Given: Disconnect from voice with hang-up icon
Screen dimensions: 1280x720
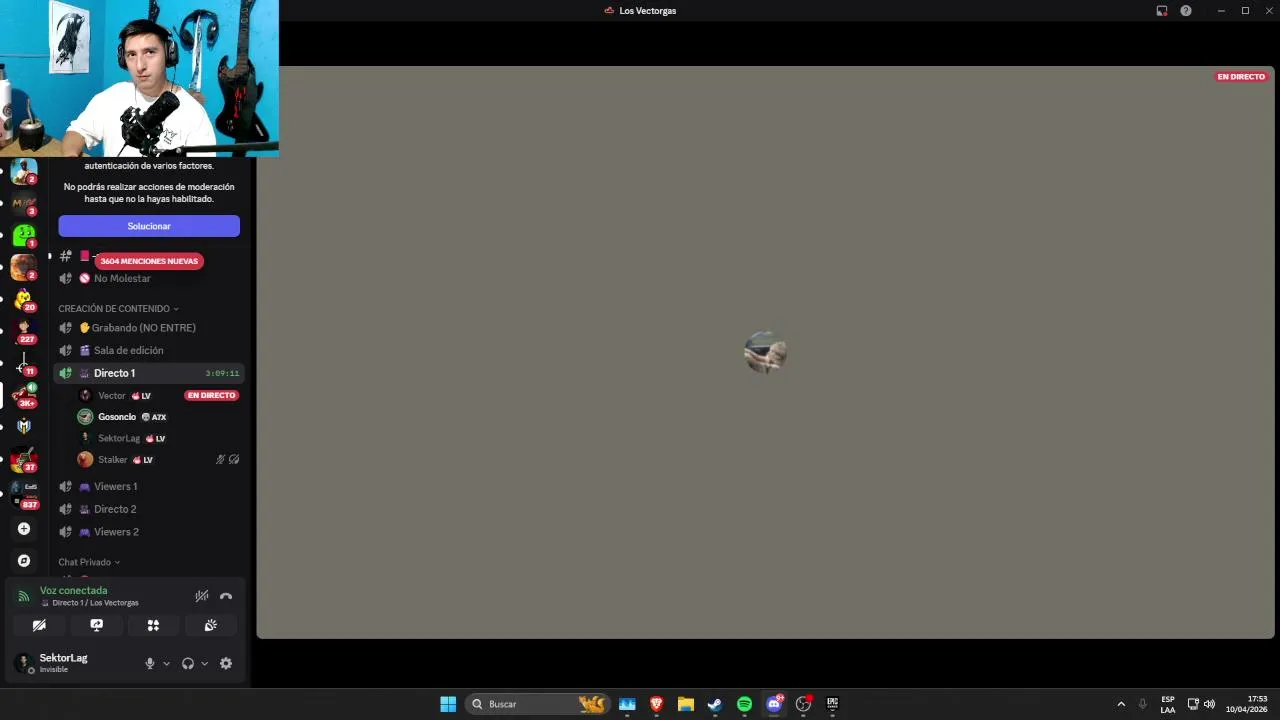Looking at the screenshot, I should 226,596.
